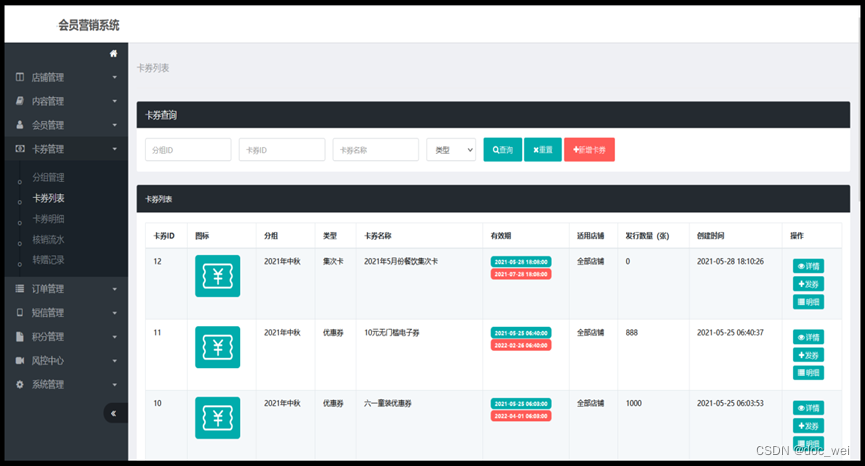Open 核销流水 submenu item

(49, 239)
